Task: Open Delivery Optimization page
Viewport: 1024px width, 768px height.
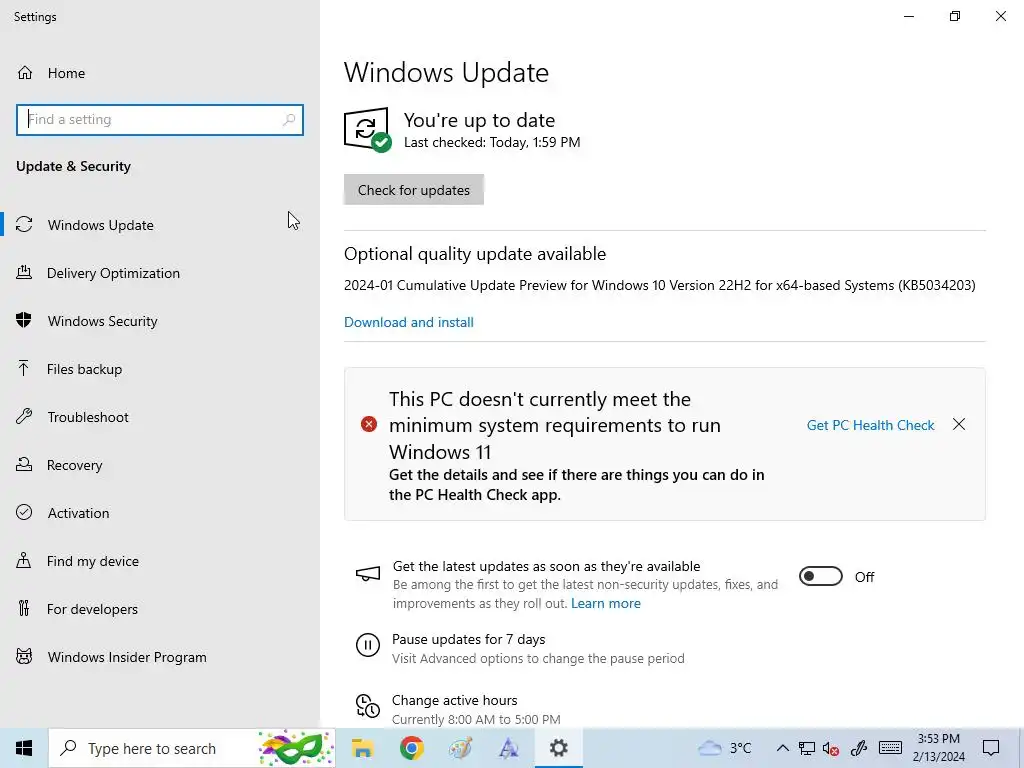Action: pos(160,273)
